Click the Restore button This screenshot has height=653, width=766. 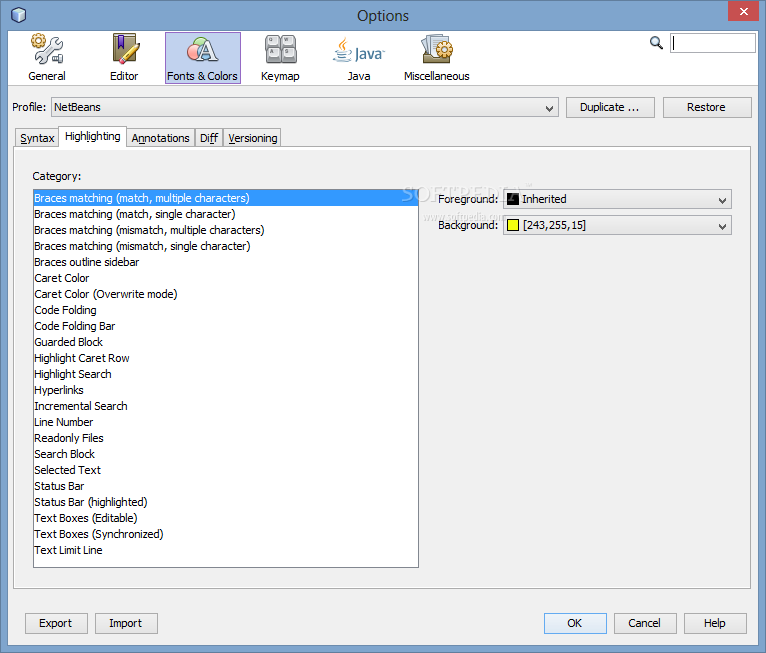(706, 107)
